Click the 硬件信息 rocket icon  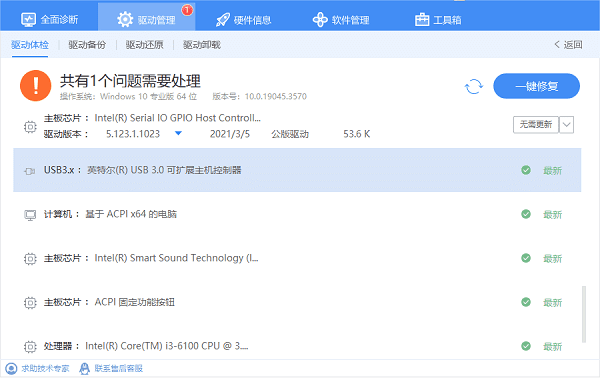coord(222,20)
